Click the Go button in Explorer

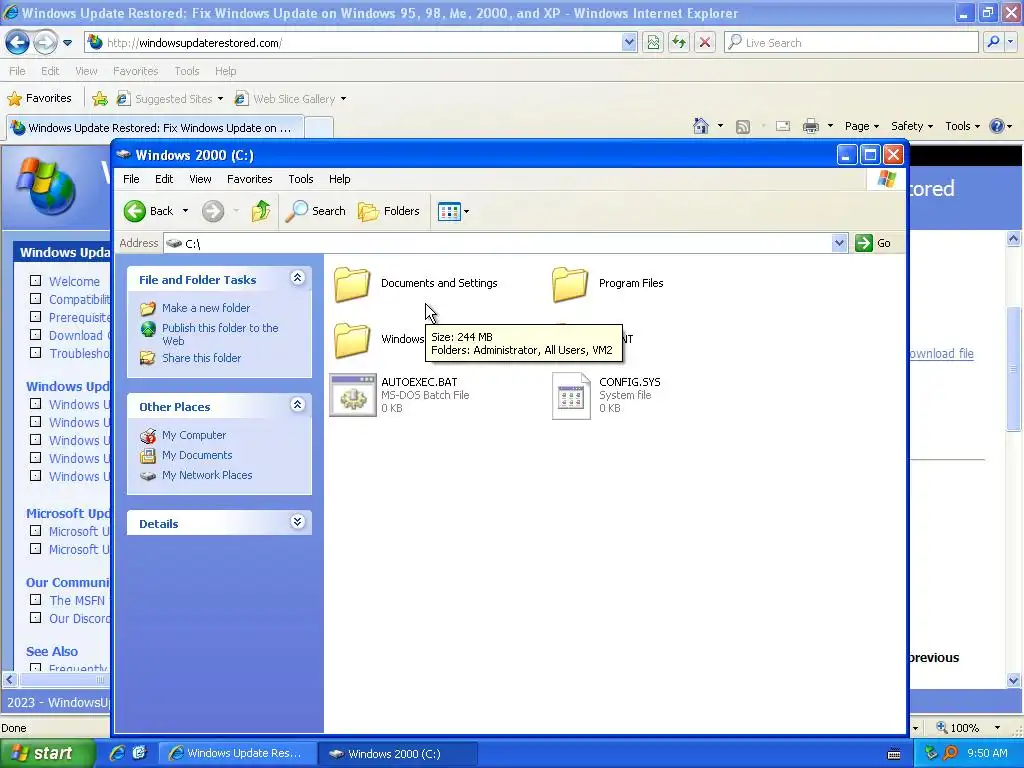coord(873,243)
